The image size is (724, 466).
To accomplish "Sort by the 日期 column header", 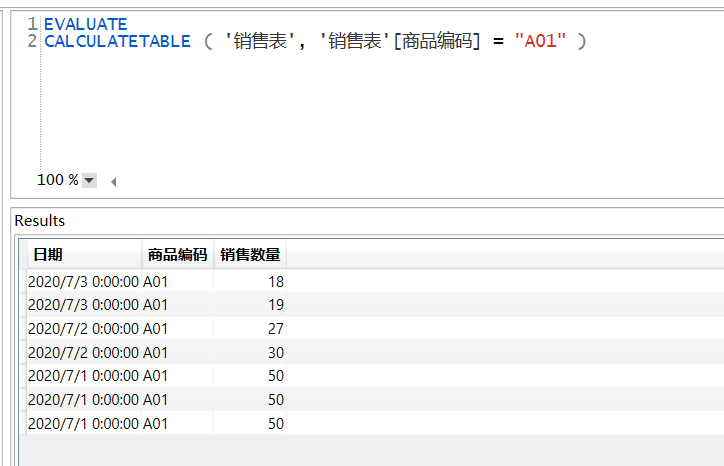I will click(x=84, y=254).
